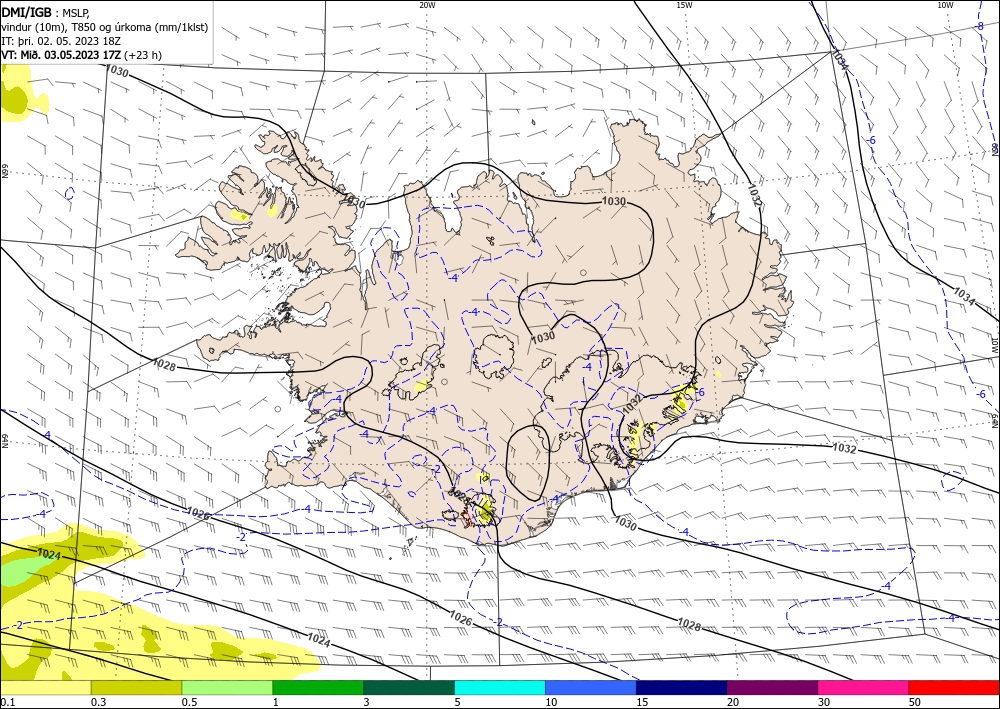Pick the blue 10 mm legend swatch
This screenshot has height=709, width=1000.
pyautogui.click(x=591, y=687)
